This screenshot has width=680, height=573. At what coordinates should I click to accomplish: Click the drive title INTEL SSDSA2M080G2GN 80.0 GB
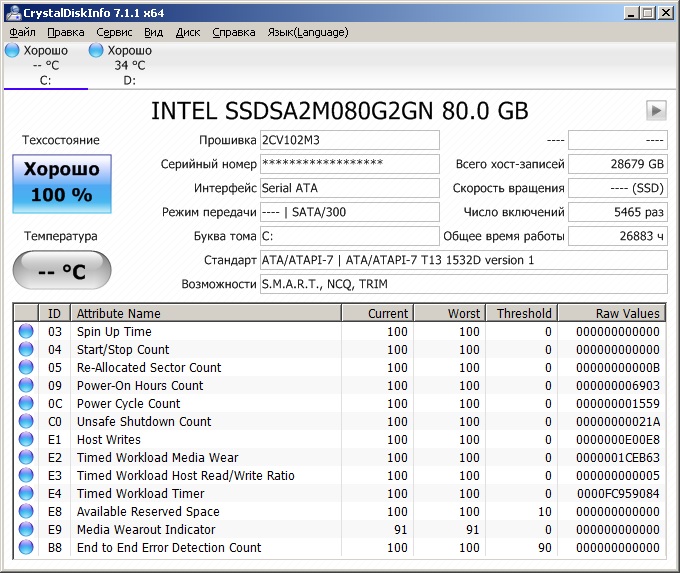coord(340,111)
